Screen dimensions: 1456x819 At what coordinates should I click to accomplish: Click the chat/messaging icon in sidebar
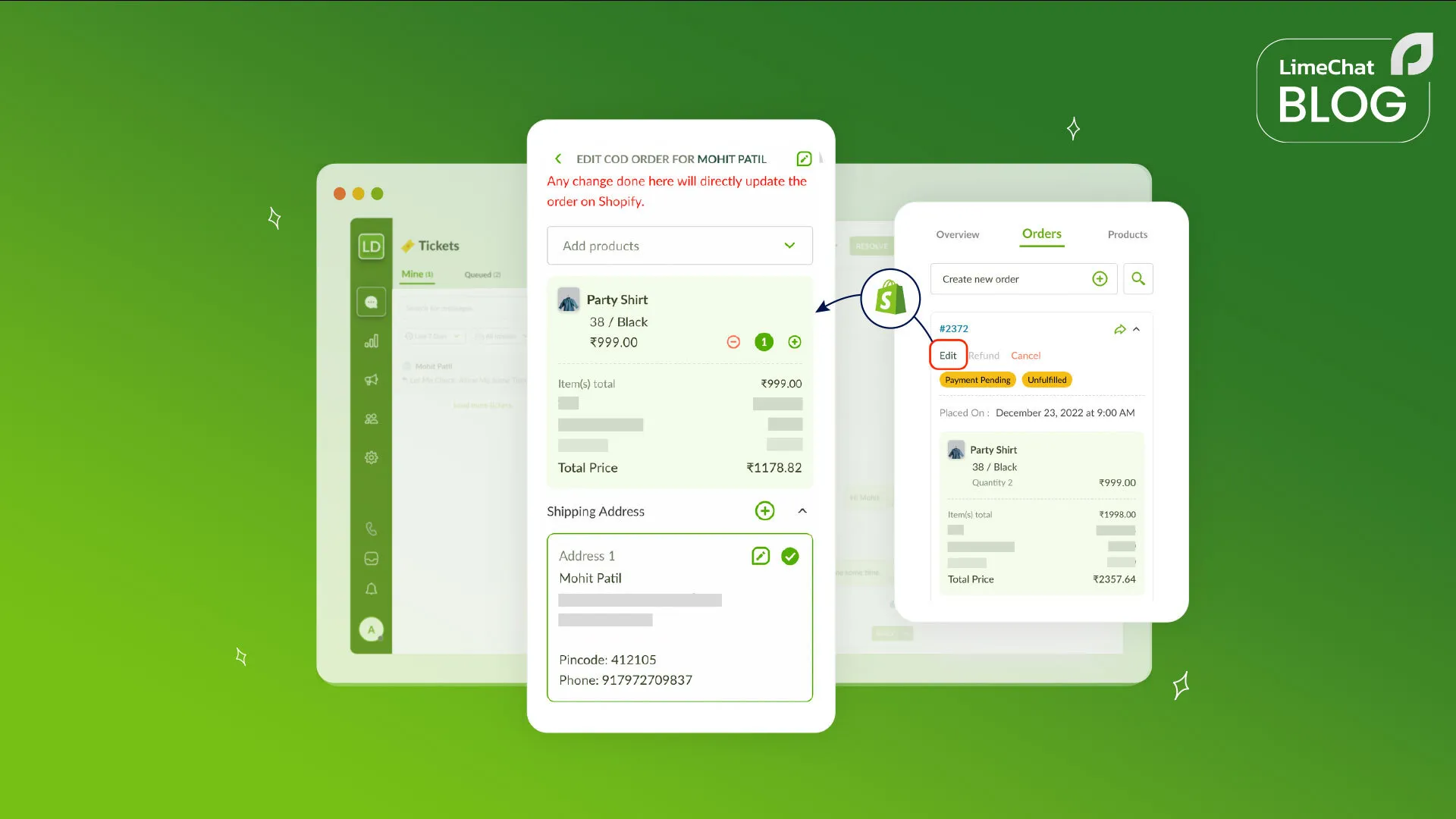[x=371, y=301]
